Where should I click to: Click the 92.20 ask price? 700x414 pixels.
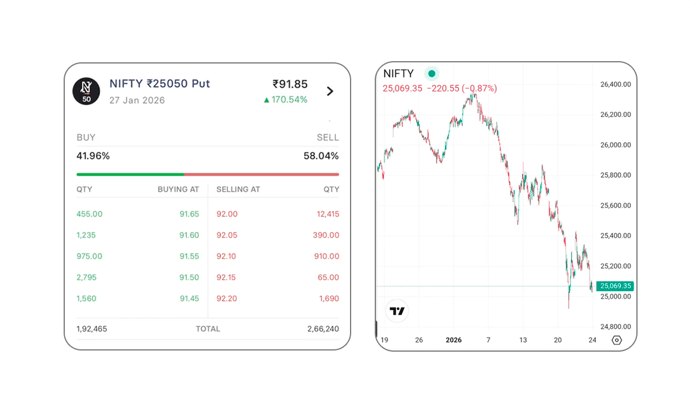(227, 298)
